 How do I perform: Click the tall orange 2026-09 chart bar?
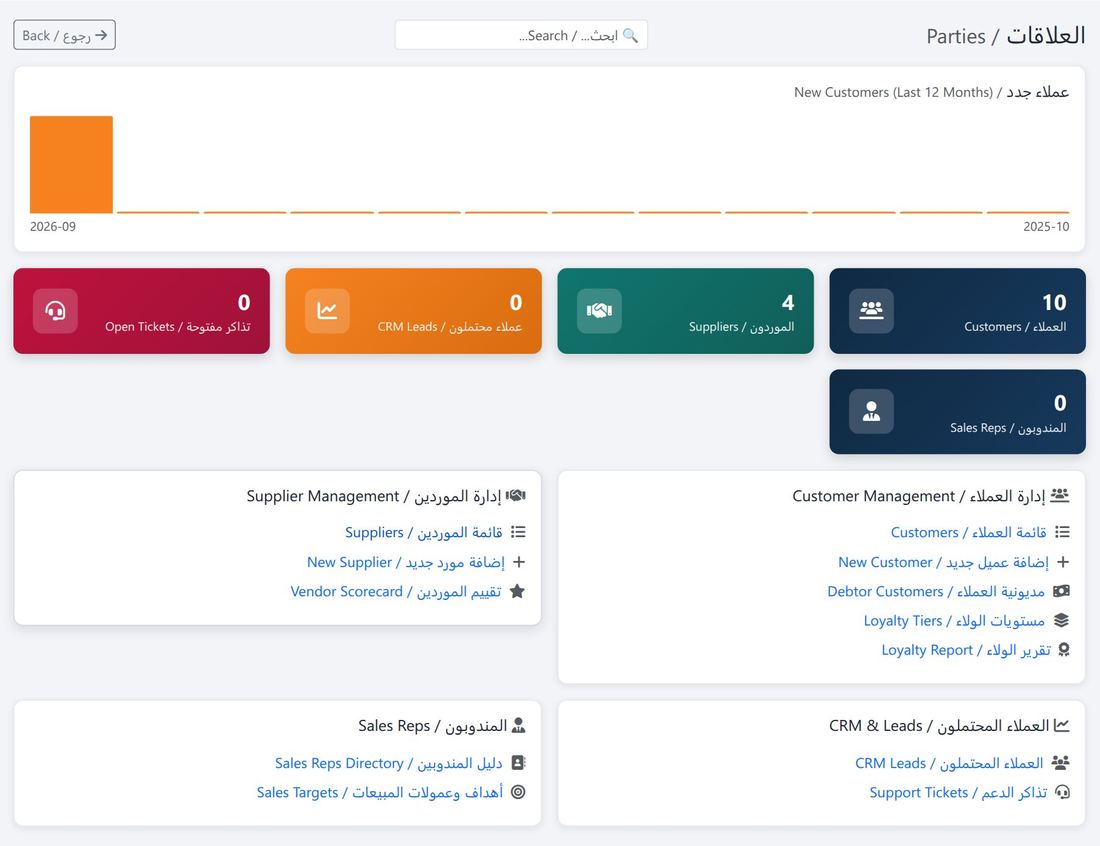[x=72, y=164]
